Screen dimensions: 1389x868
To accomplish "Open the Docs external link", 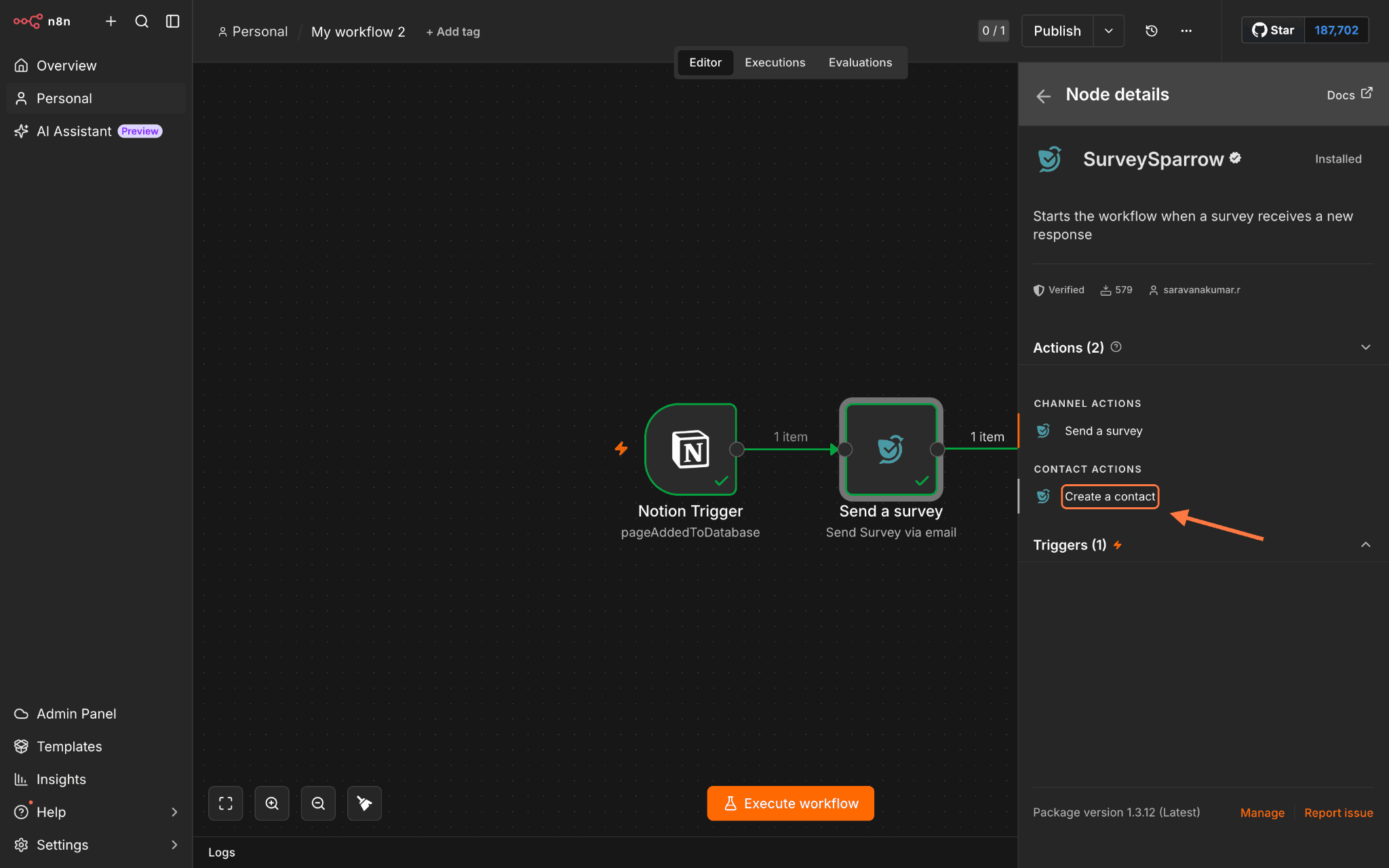I will click(x=1350, y=95).
